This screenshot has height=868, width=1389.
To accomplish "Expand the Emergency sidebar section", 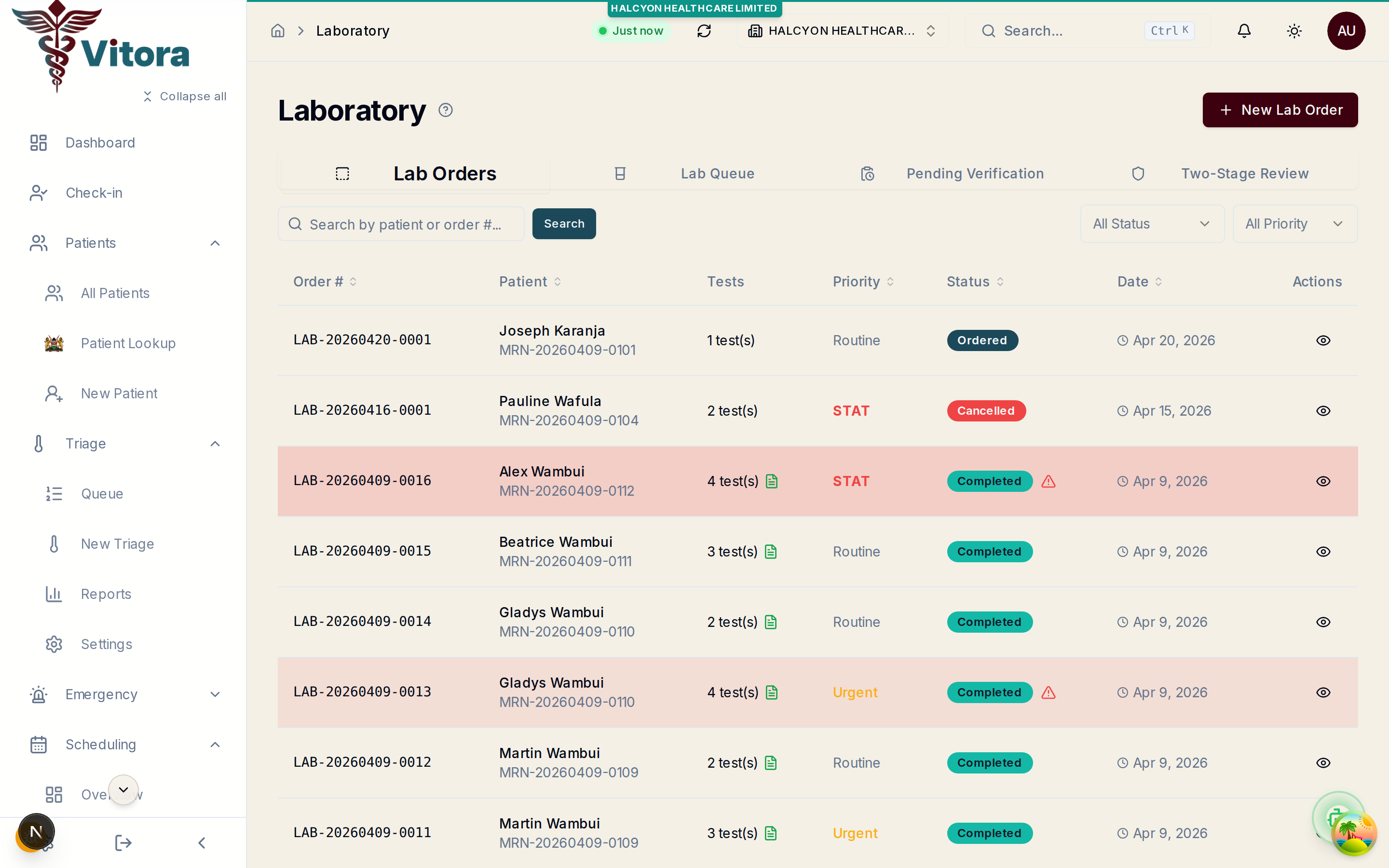I will click(215, 694).
